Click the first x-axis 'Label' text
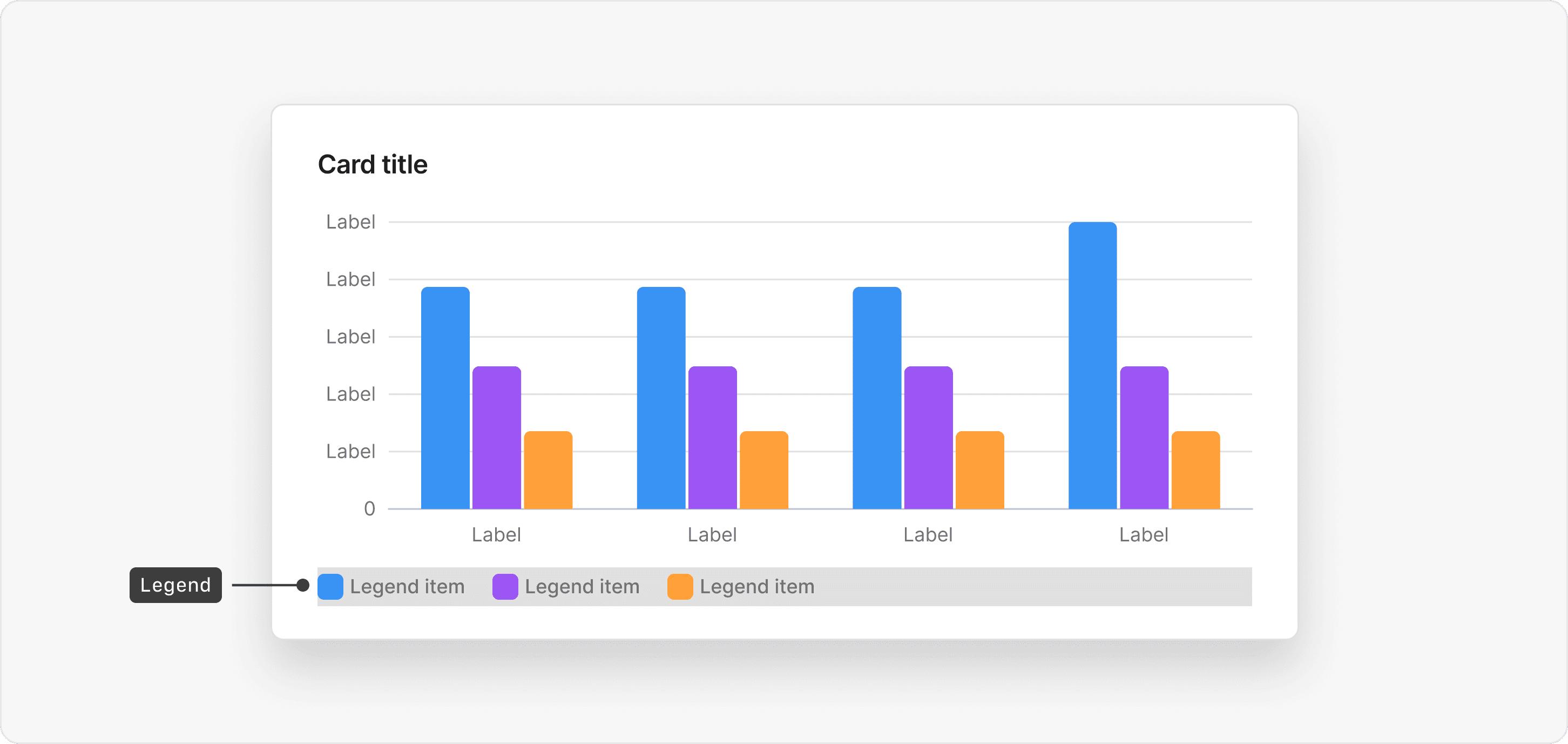1568x744 pixels. (x=496, y=534)
